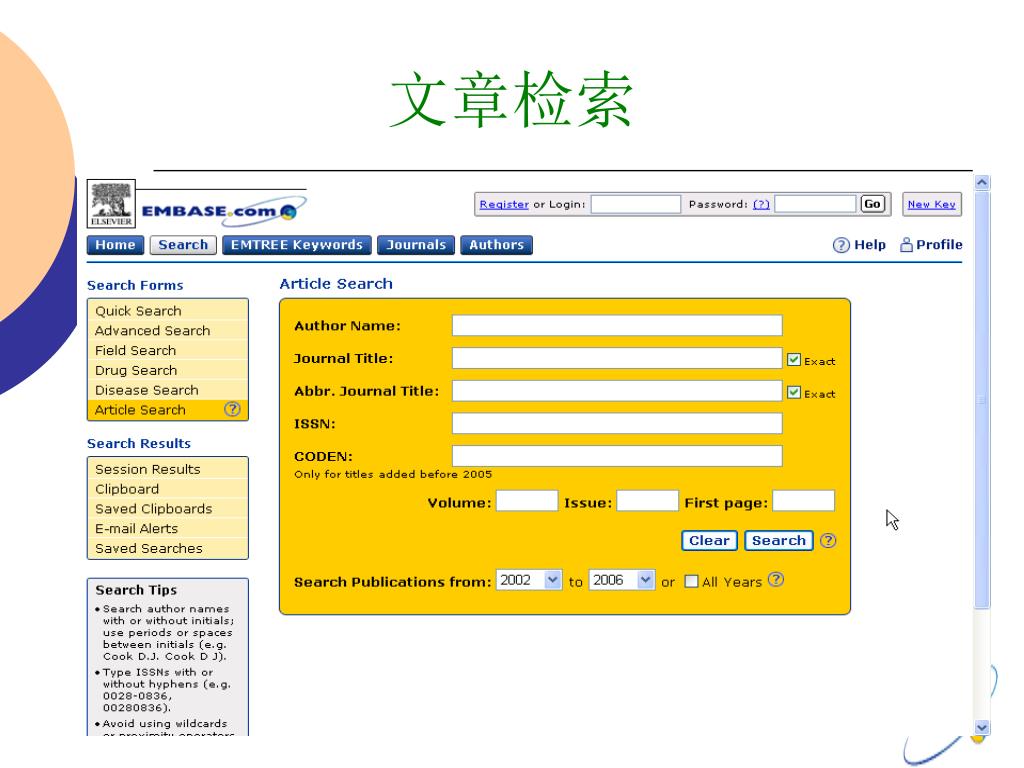Open the Clipboard

(167, 488)
